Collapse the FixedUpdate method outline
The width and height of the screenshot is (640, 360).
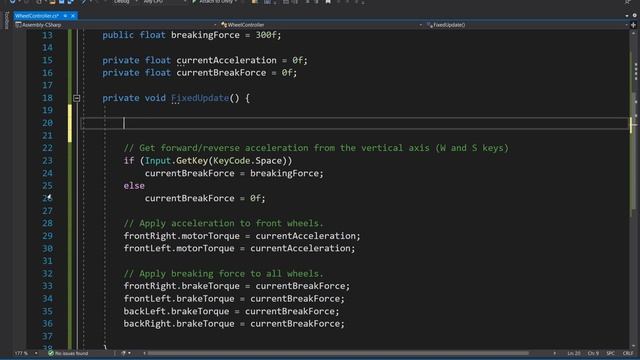(77, 98)
